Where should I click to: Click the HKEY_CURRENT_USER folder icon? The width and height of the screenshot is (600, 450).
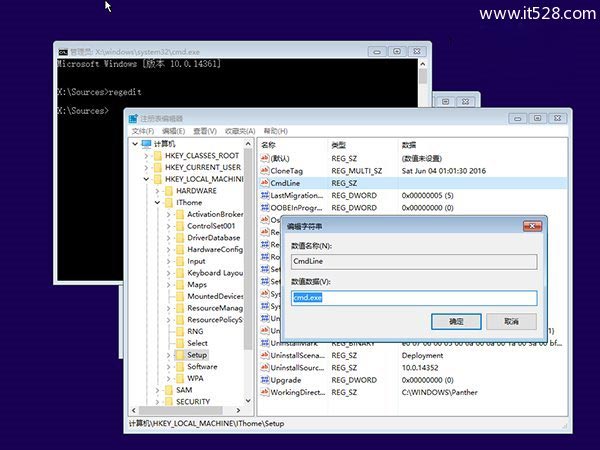pos(158,168)
